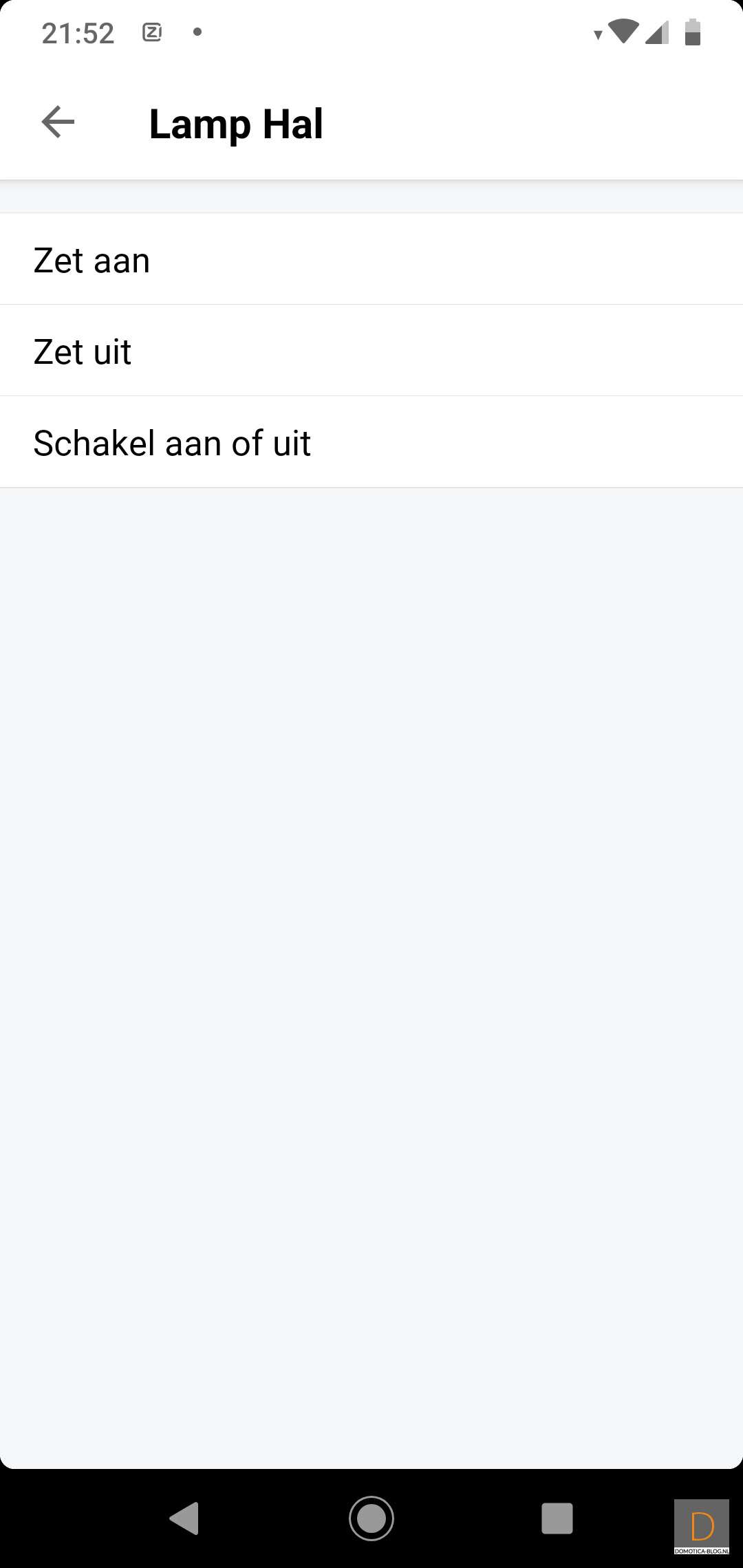Tap blank toolbar space right of Lamp Hal
The width and height of the screenshot is (743, 1568).
[537, 124]
